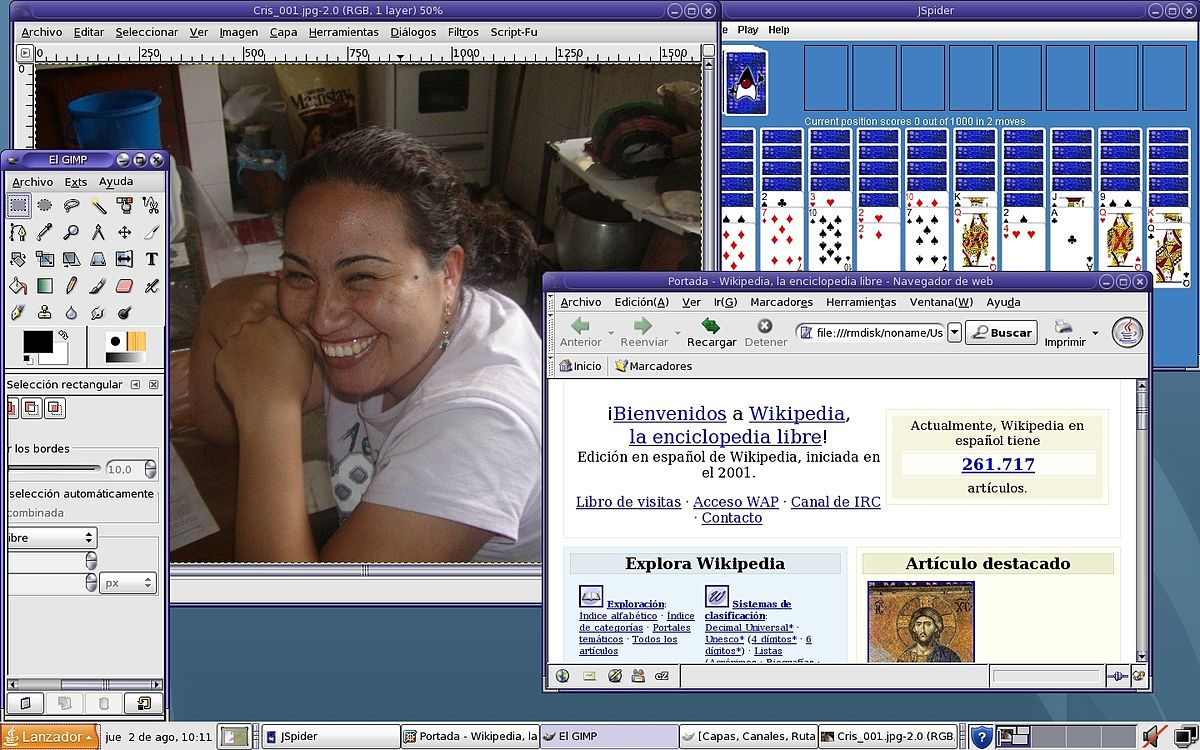Select the Paintbrush tool

point(98,286)
